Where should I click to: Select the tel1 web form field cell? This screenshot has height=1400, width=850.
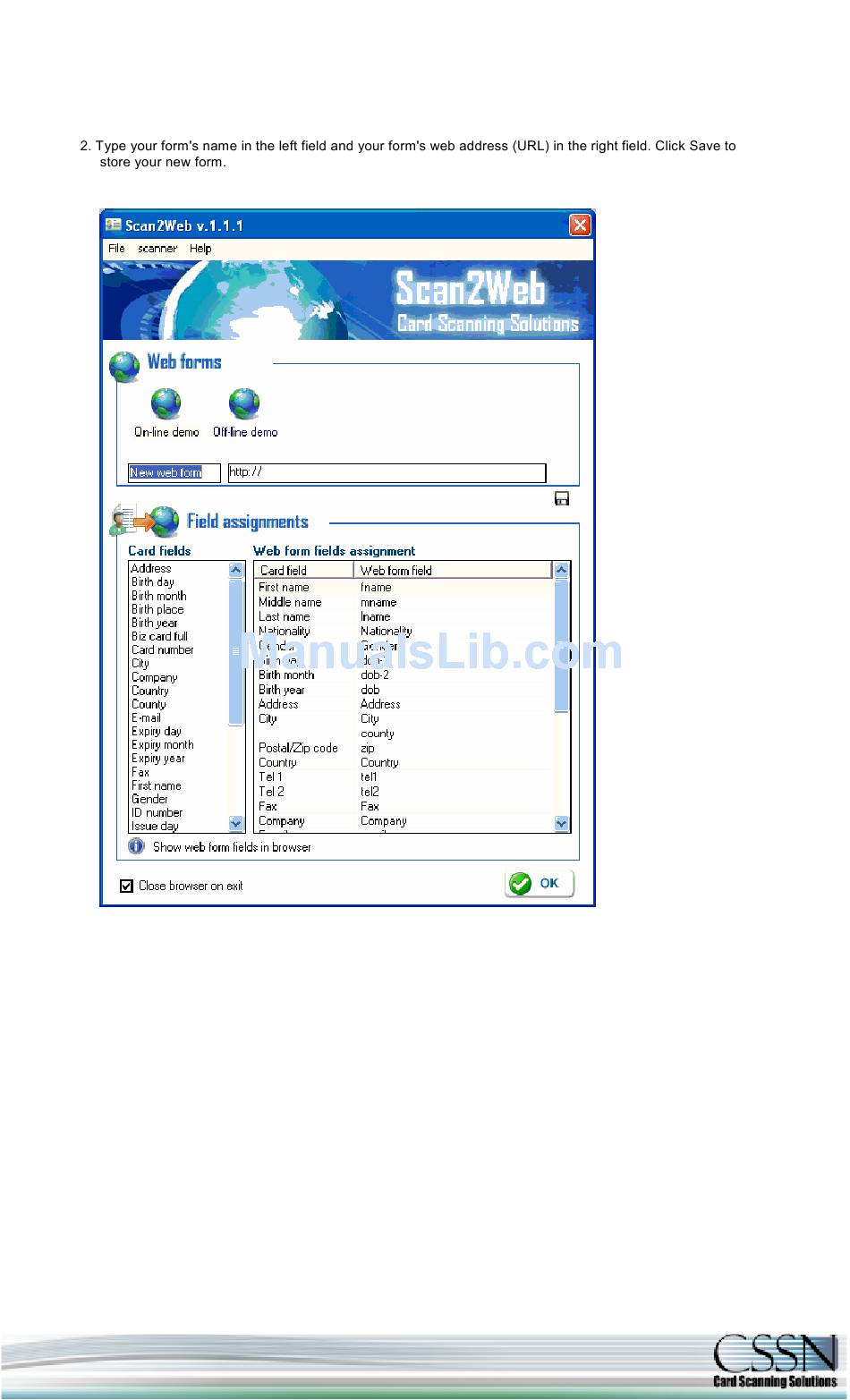pos(370,777)
